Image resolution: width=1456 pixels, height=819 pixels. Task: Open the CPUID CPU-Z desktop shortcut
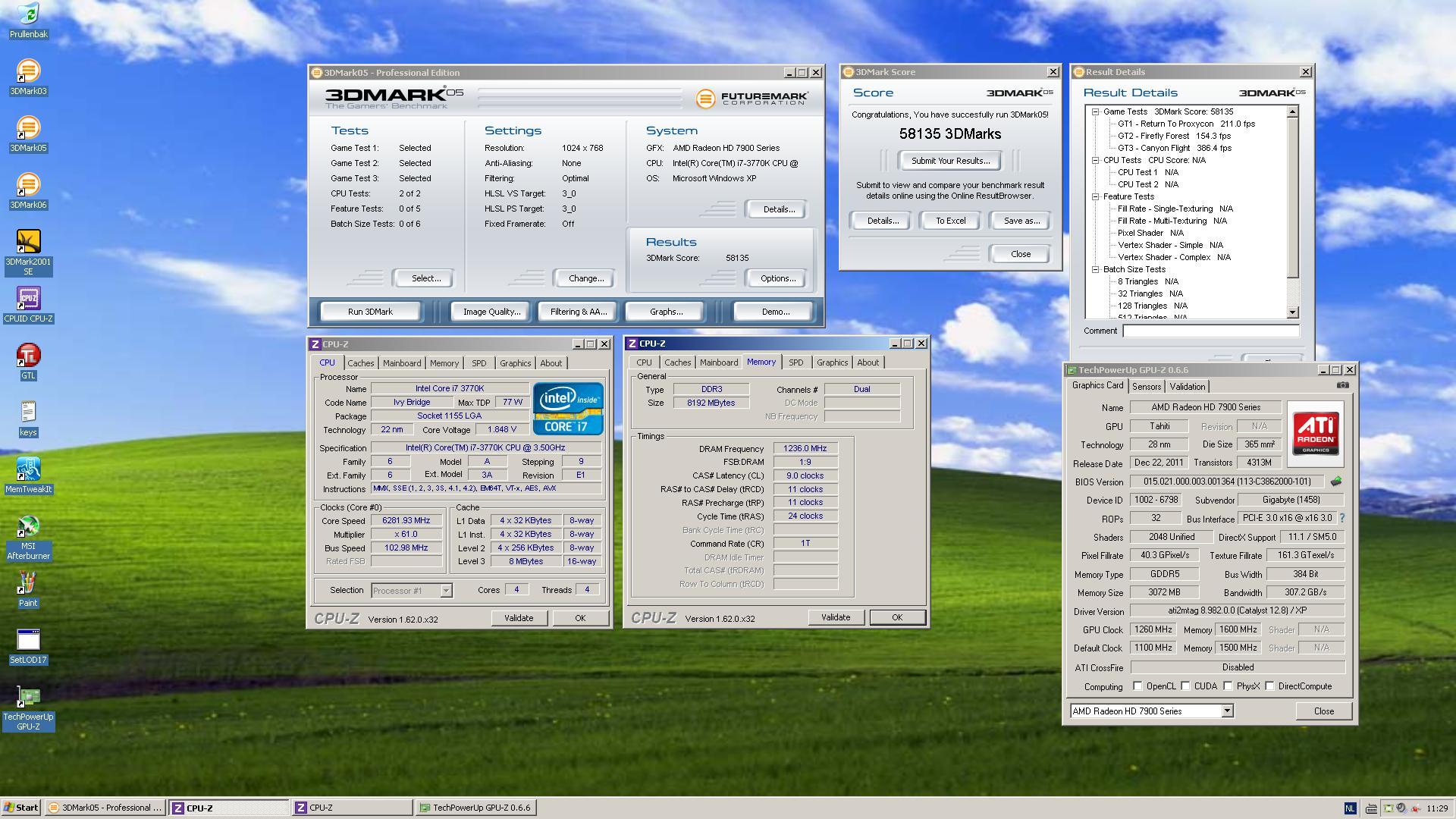click(28, 304)
